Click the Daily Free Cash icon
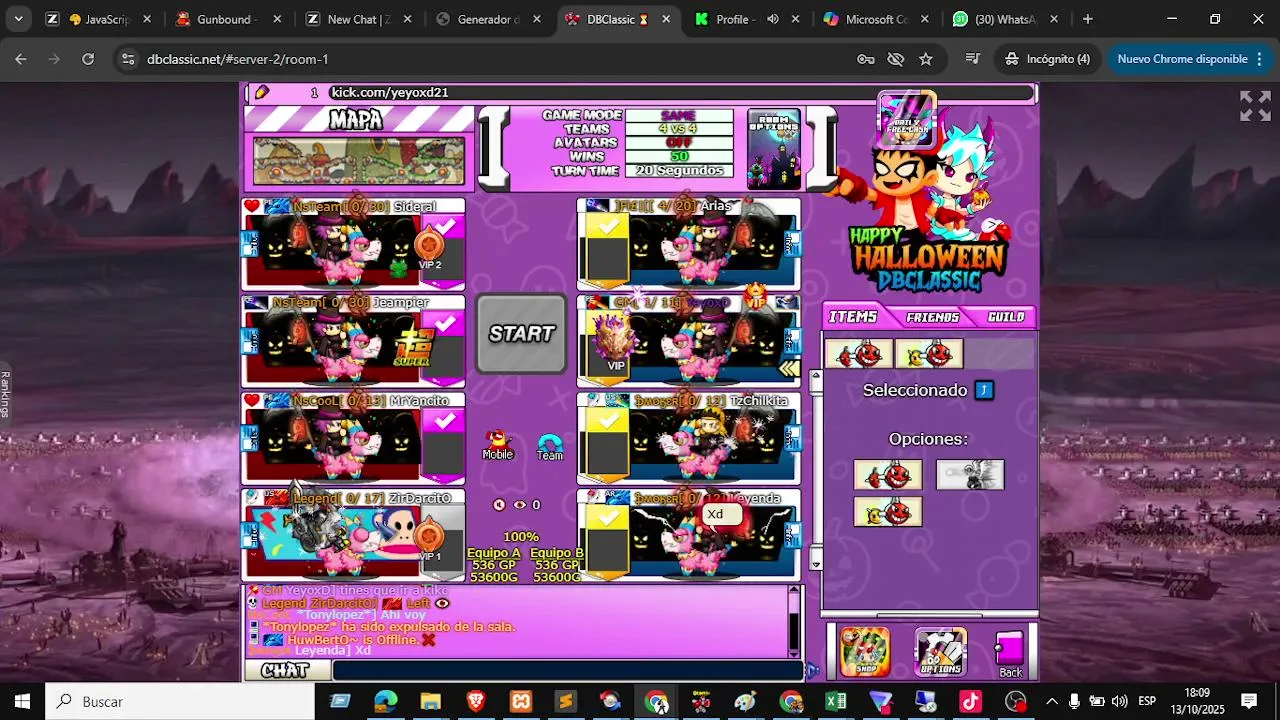 pos(906,120)
